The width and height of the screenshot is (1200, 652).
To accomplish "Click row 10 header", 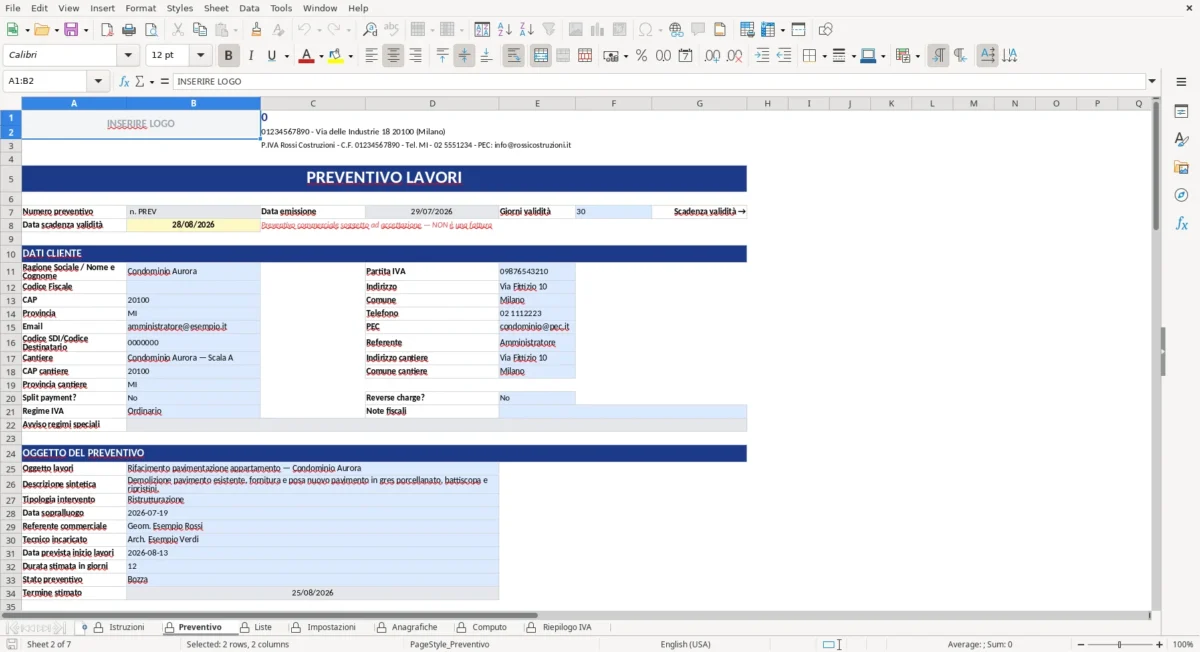I will [x=11, y=254].
